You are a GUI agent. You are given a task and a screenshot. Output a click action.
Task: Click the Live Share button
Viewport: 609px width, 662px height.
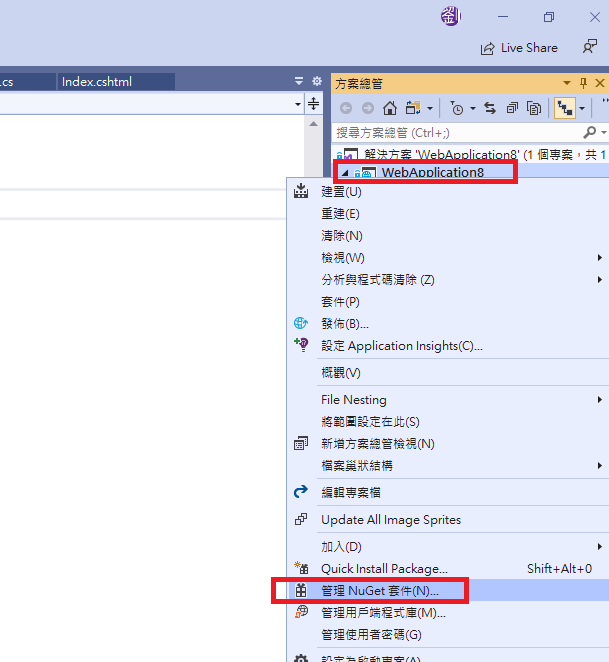point(519,48)
